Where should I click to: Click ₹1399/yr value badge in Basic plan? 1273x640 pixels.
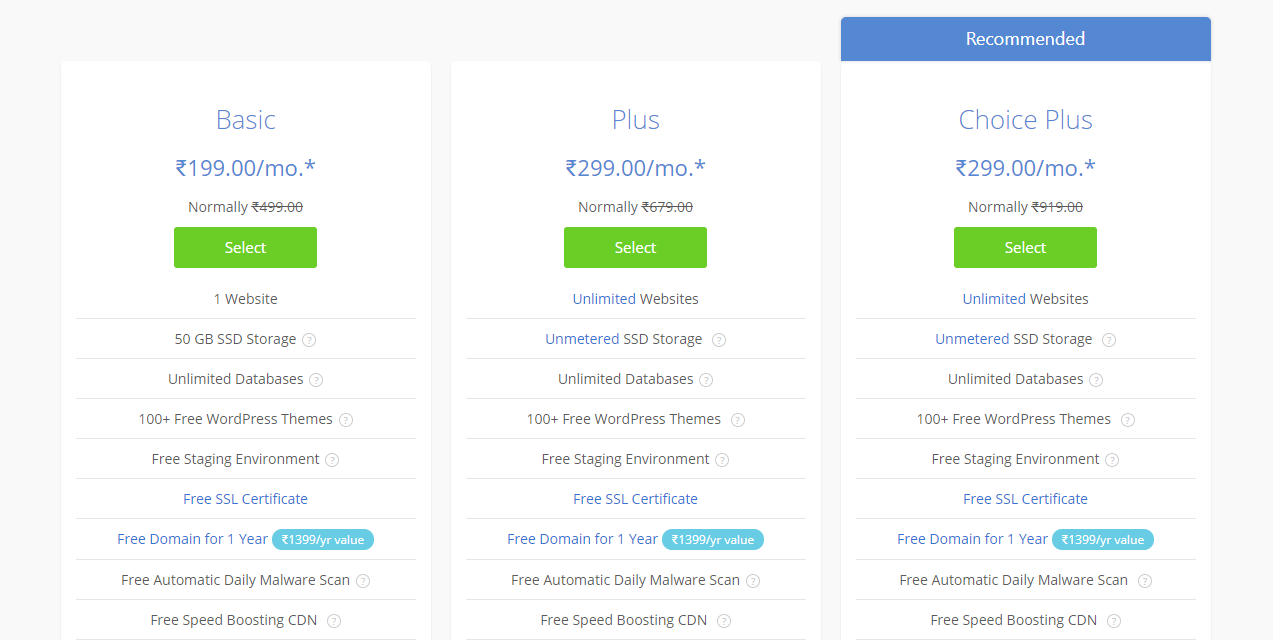(323, 540)
